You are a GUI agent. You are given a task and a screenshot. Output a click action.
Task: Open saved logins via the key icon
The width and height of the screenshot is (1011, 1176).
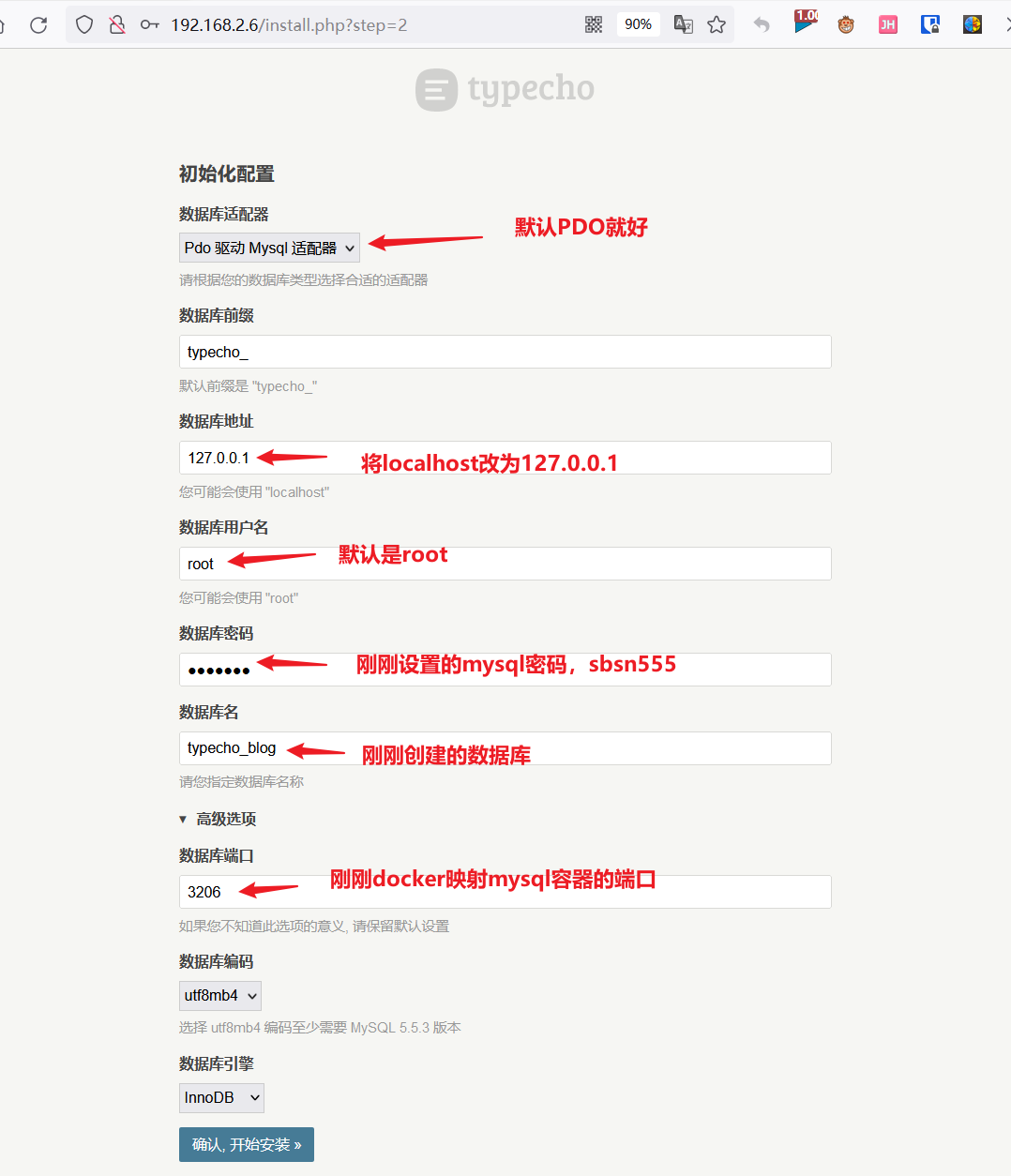click(148, 24)
